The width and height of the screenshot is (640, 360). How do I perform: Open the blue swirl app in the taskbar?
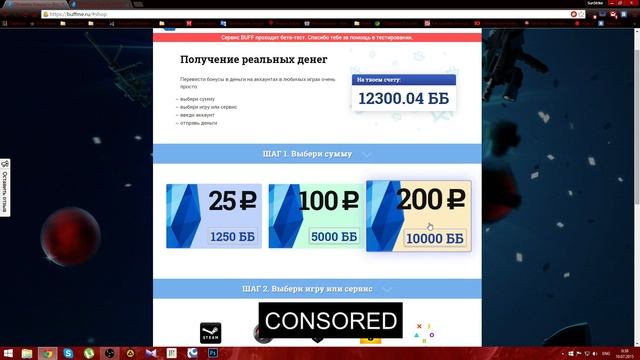tap(192, 353)
